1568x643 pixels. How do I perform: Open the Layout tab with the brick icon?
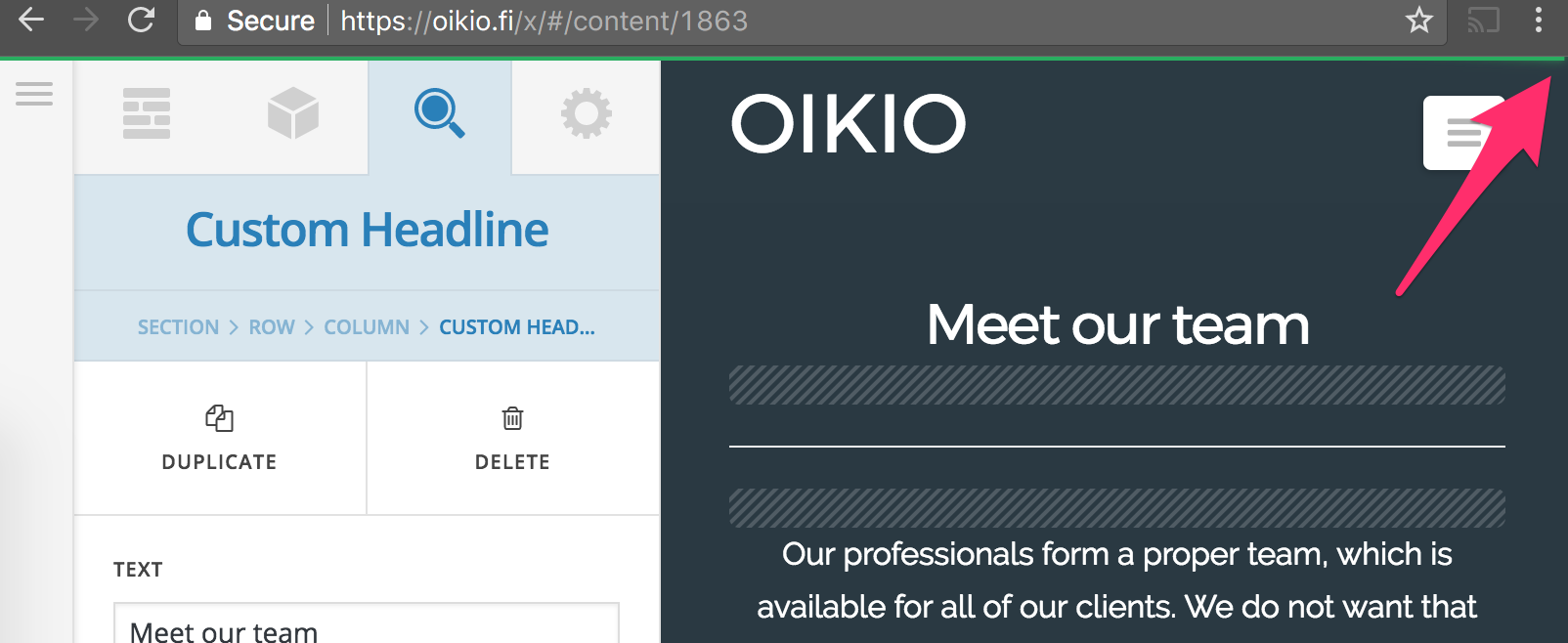click(x=147, y=113)
